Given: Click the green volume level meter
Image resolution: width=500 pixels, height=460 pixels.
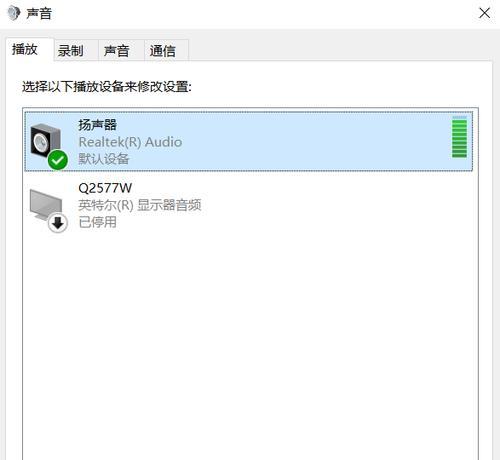Looking at the screenshot, I should click(x=459, y=137).
